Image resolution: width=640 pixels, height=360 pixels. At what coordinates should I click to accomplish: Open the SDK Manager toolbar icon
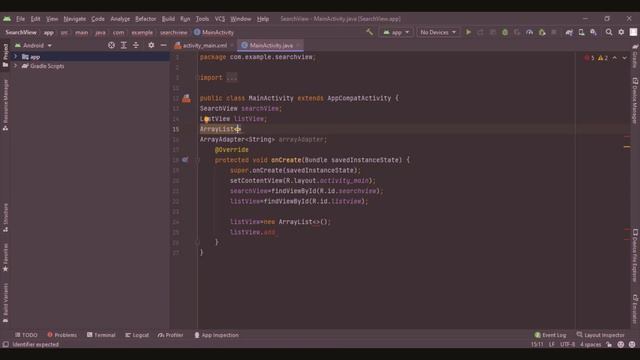click(x=593, y=32)
